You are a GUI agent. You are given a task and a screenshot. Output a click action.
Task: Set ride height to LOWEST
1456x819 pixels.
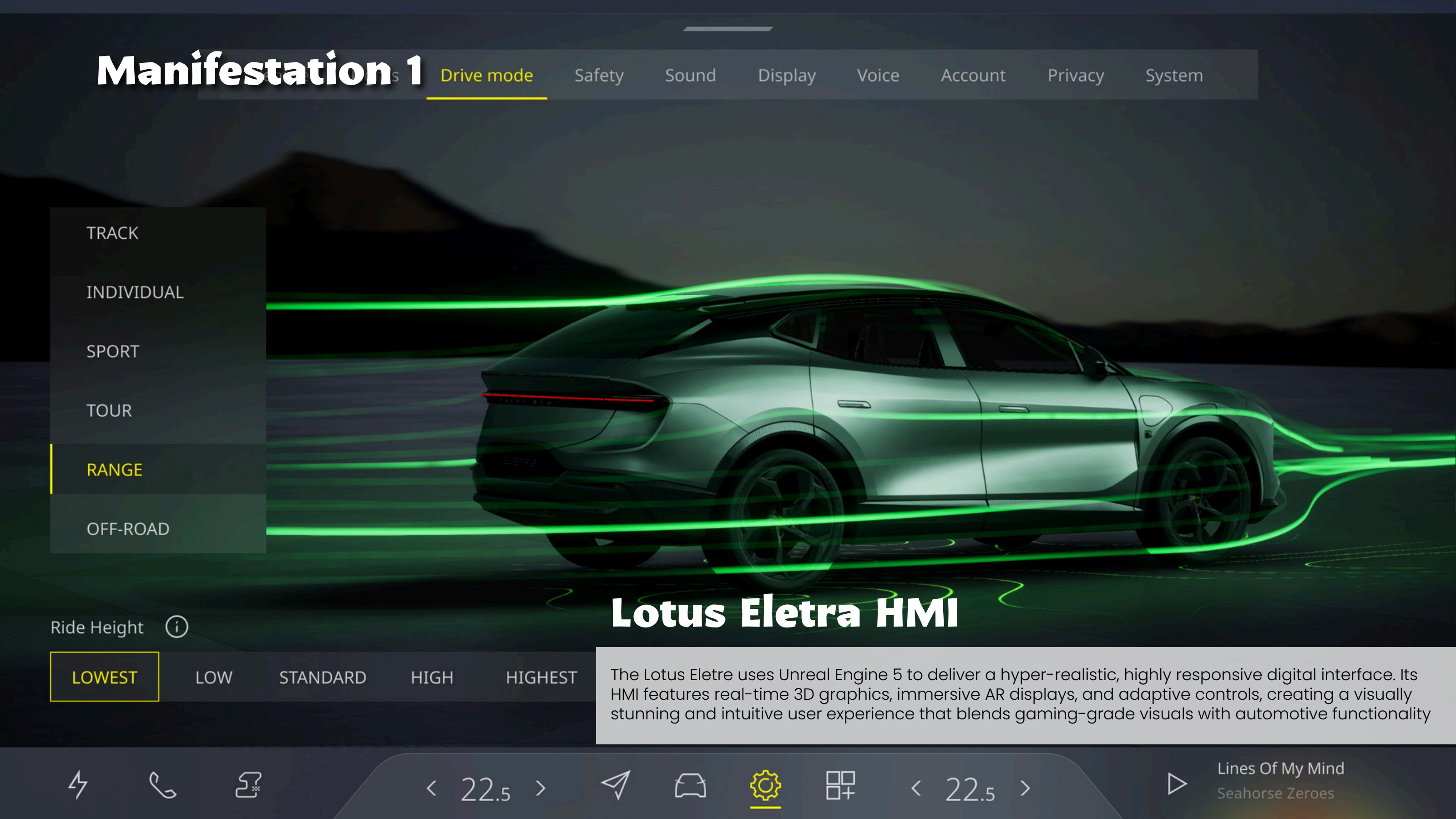105,677
